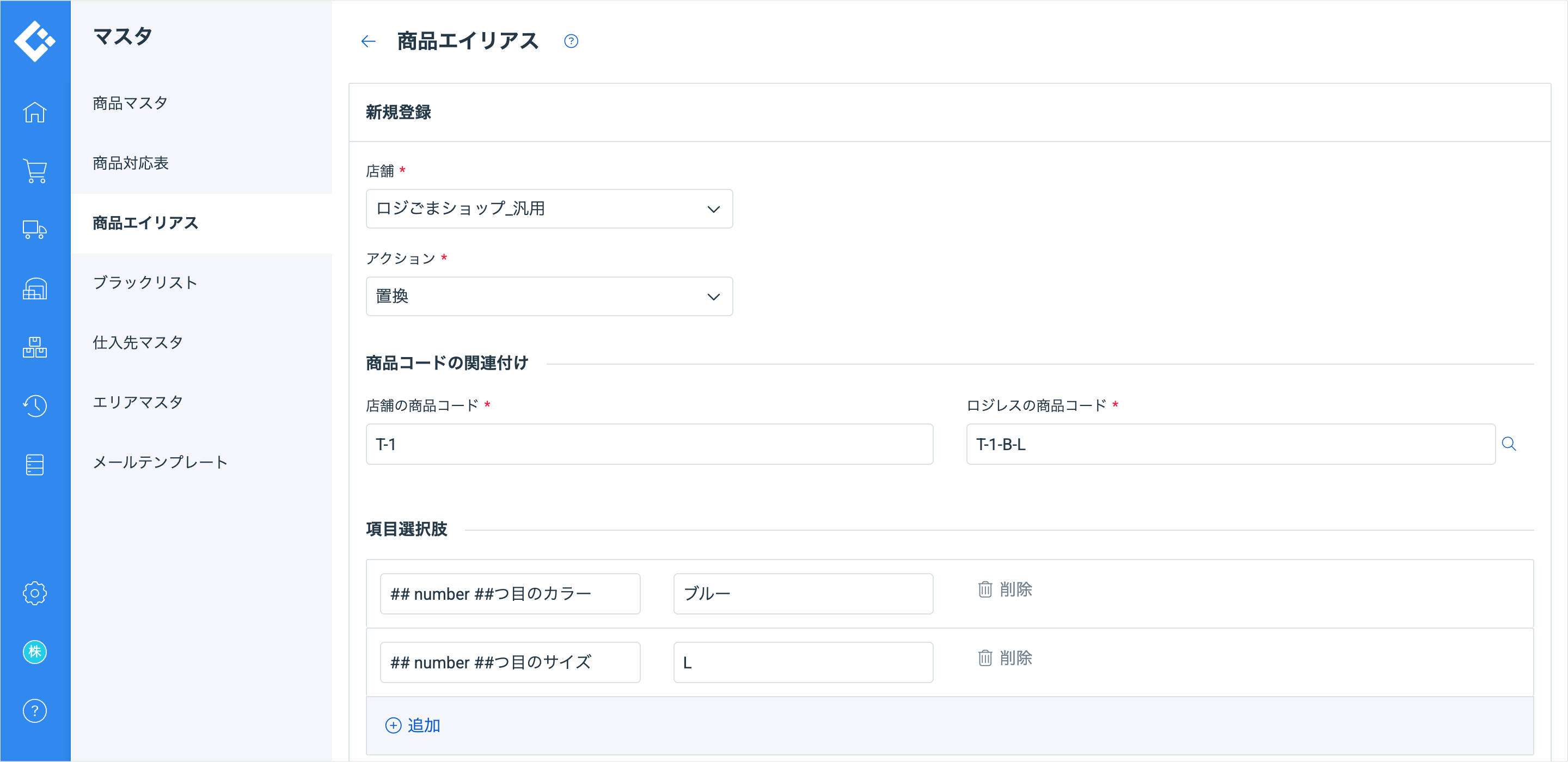Click the gear settings icon

pyautogui.click(x=35, y=593)
